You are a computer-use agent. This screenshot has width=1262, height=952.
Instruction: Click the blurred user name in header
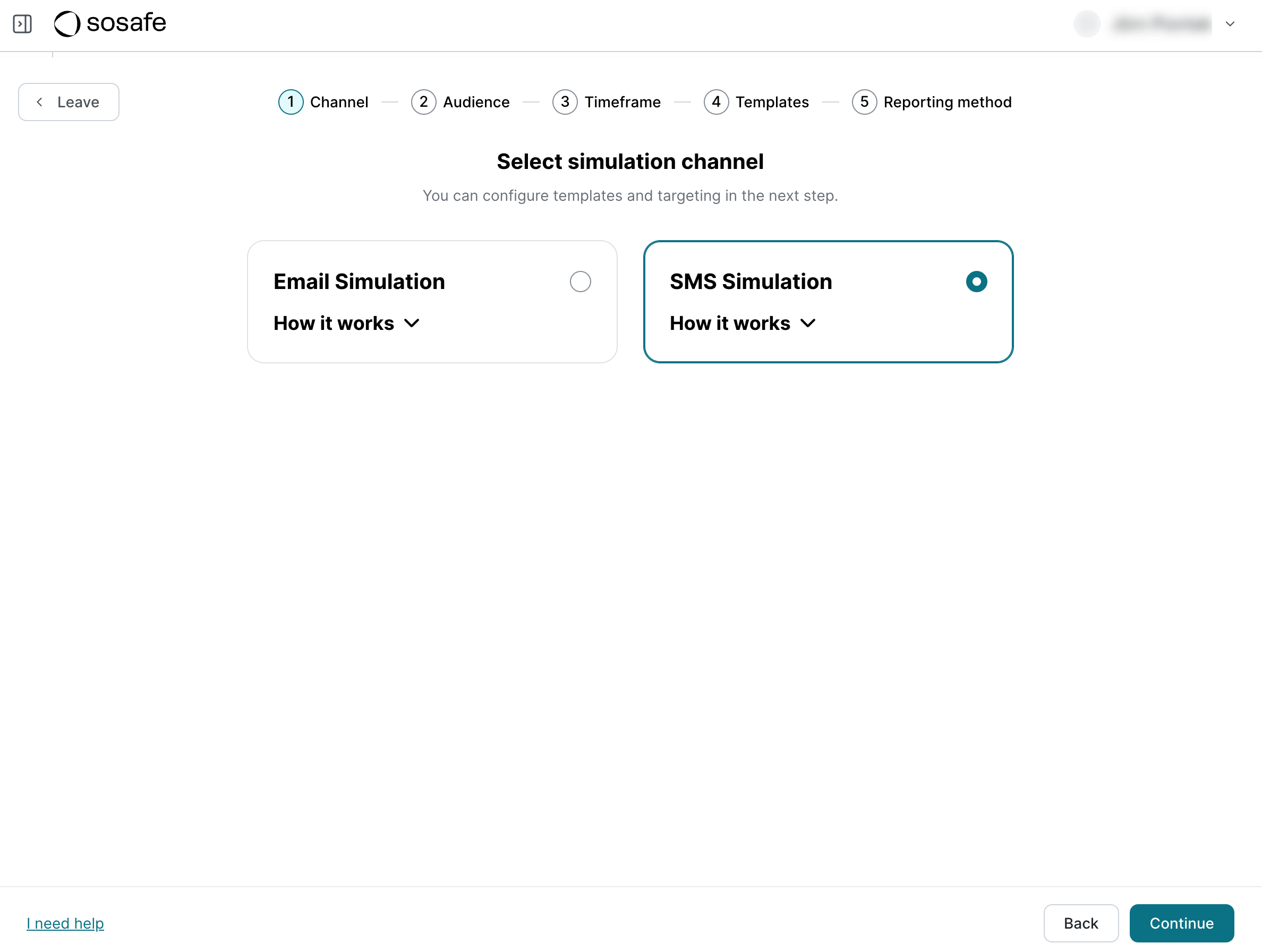(1162, 24)
